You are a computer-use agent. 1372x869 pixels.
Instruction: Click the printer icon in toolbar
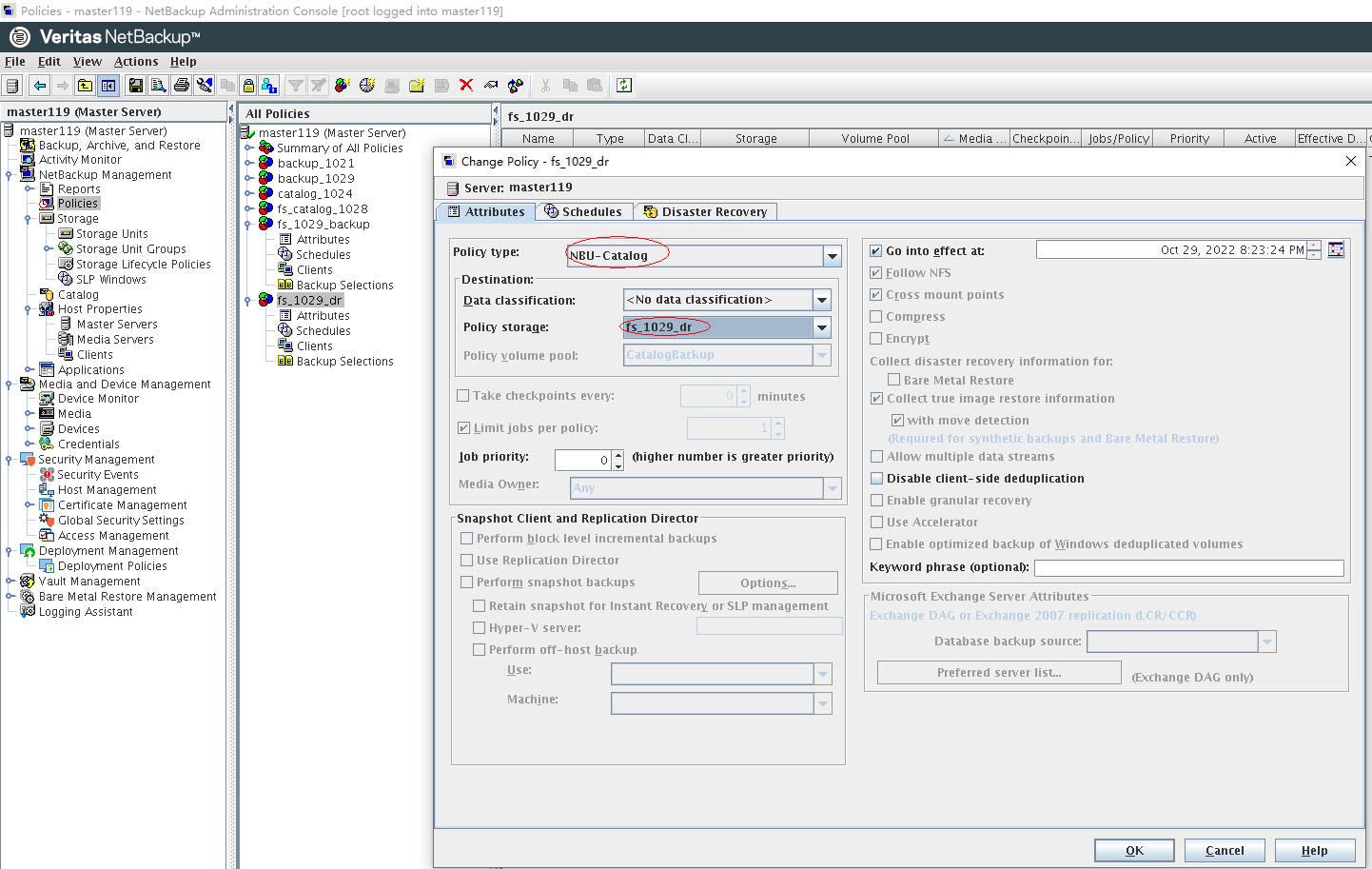point(181,86)
